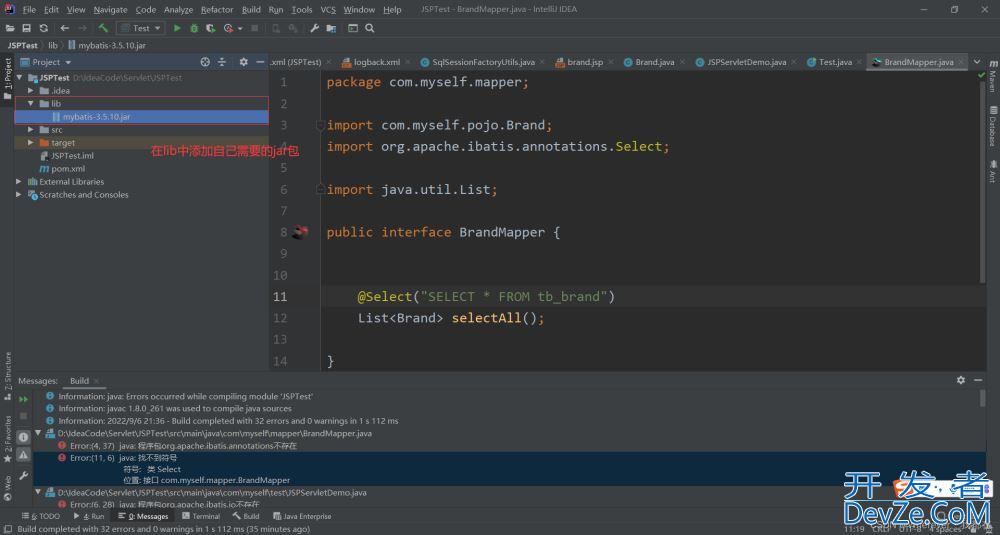Collapse the lib folder
1000x535 pixels.
pos(31,103)
